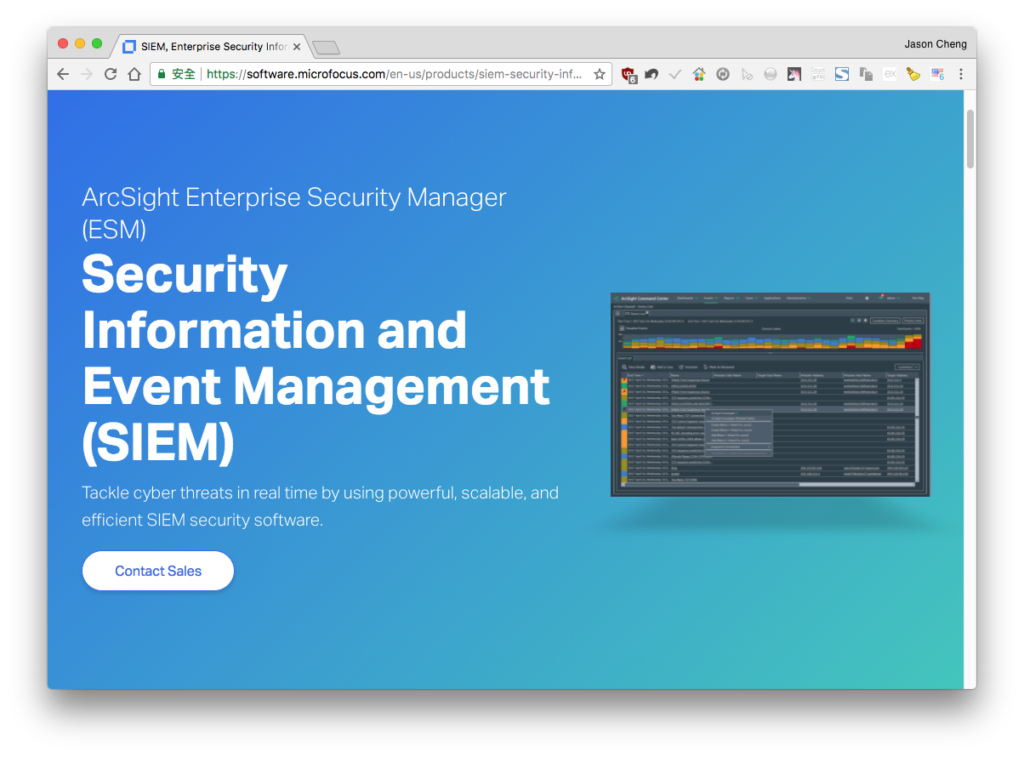Click the 'Tackle cyber threats in real time' paragraph
Viewport: 1024px width, 757px height.
click(x=320, y=506)
